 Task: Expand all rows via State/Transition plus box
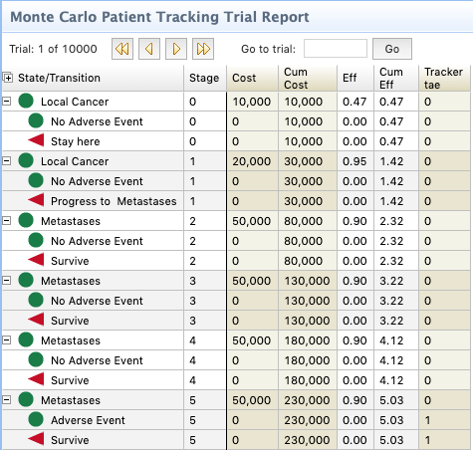click(8, 78)
